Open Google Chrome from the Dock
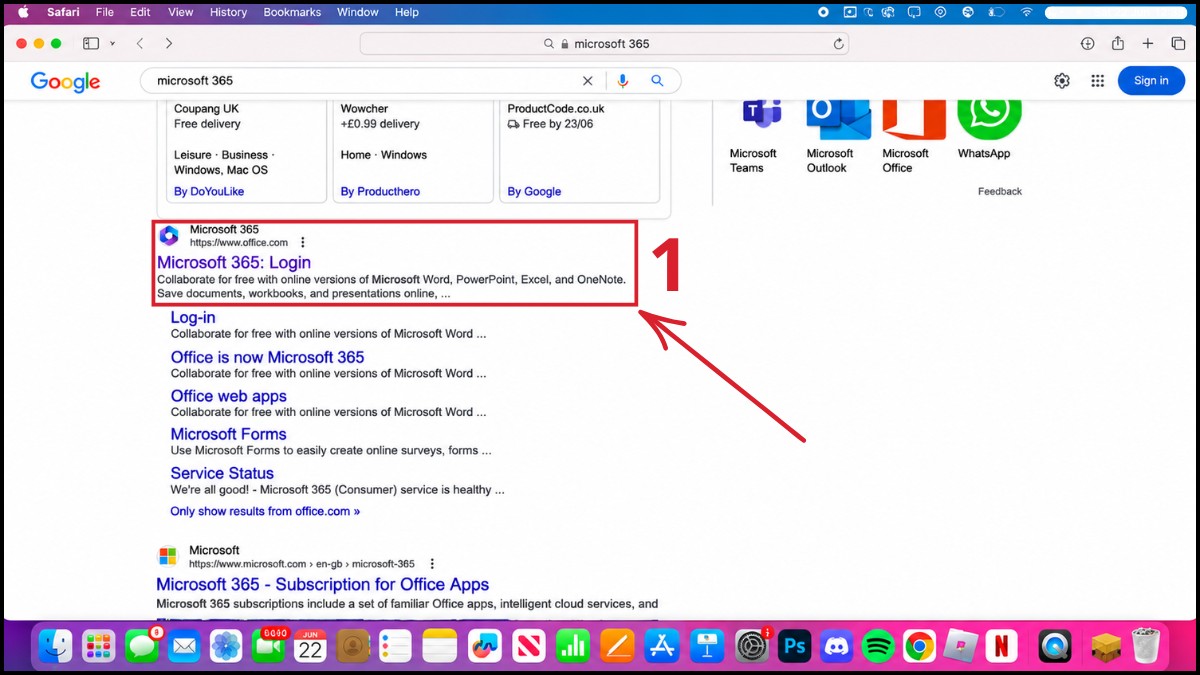 pyautogui.click(x=919, y=646)
